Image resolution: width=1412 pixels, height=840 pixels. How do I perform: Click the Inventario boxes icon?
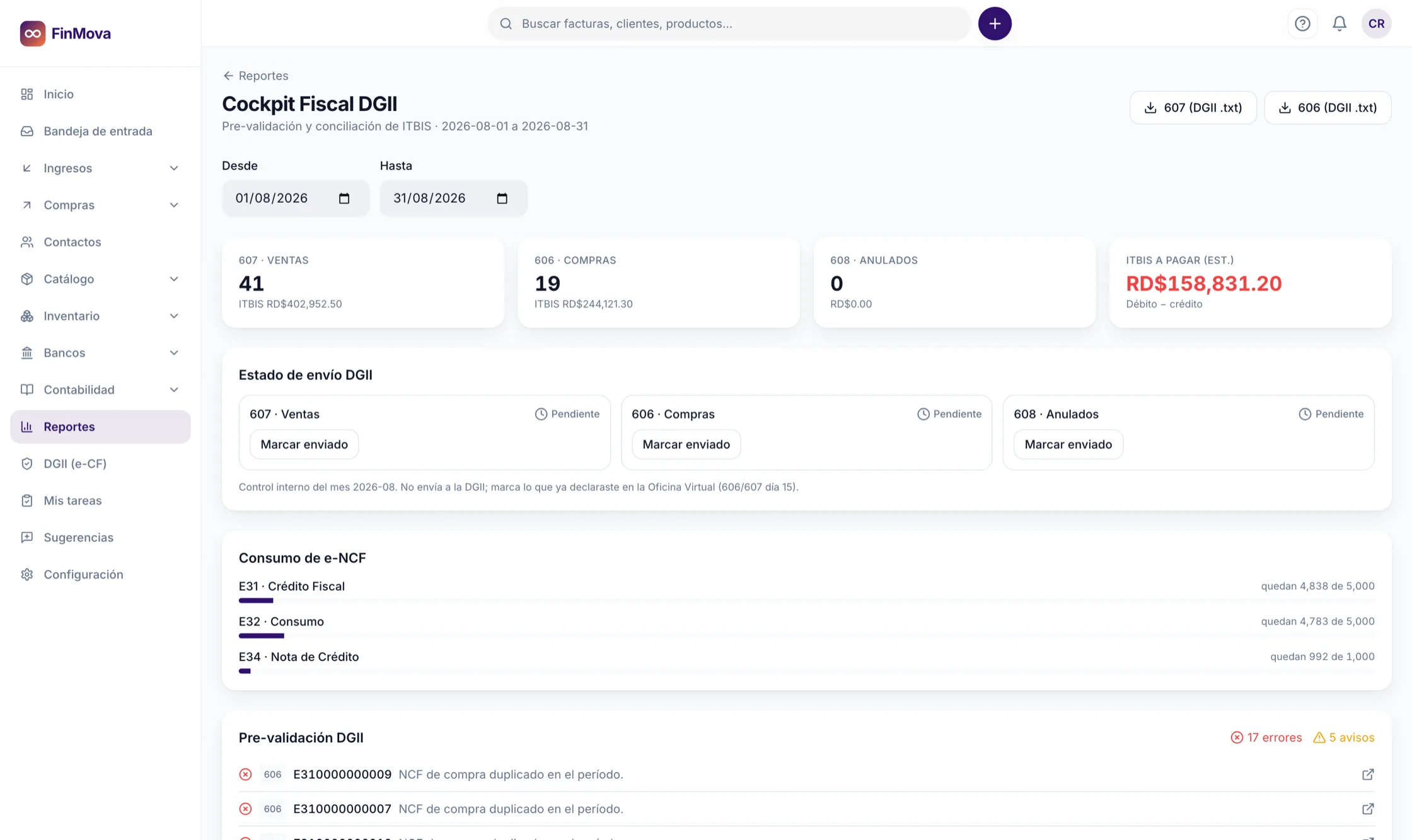(26, 316)
